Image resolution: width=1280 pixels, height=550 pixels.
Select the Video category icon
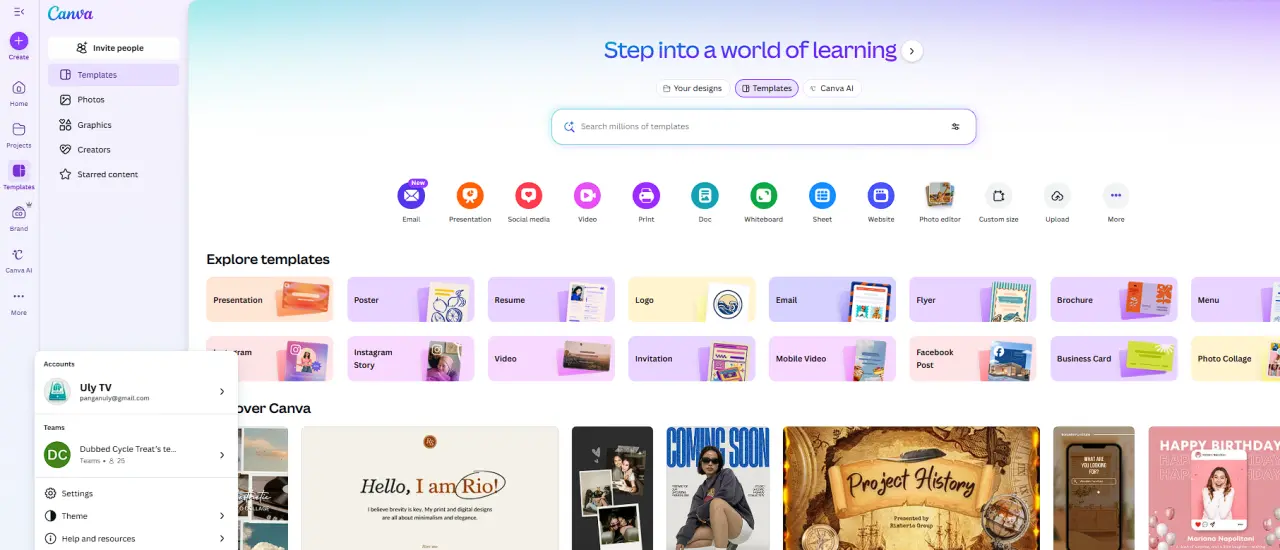click(587, 195)
